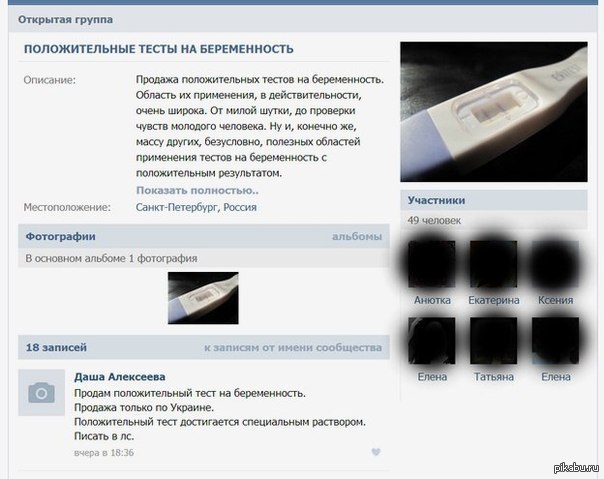Image resolution: width=604 pixels, height=479 pixels.
Task: Open the 18 записей wall header
Action: pyautogui.click(x=56, y=348)
